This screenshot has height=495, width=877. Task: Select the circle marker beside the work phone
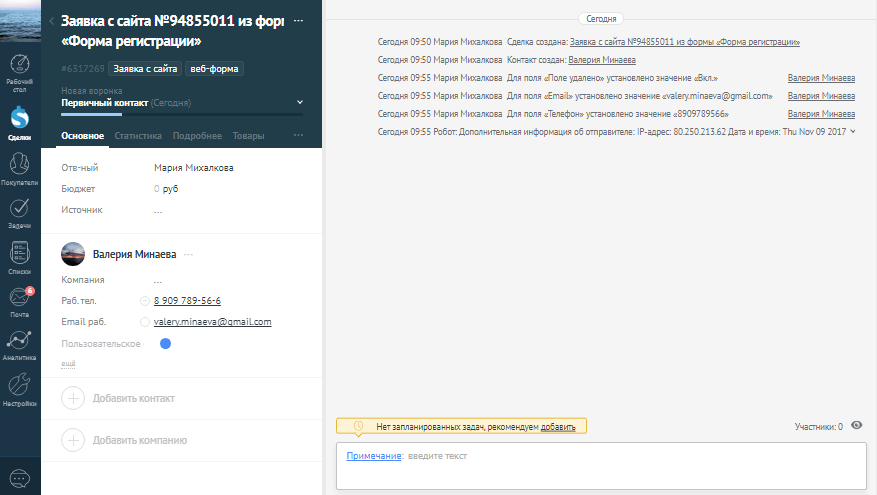coord(145,301)
